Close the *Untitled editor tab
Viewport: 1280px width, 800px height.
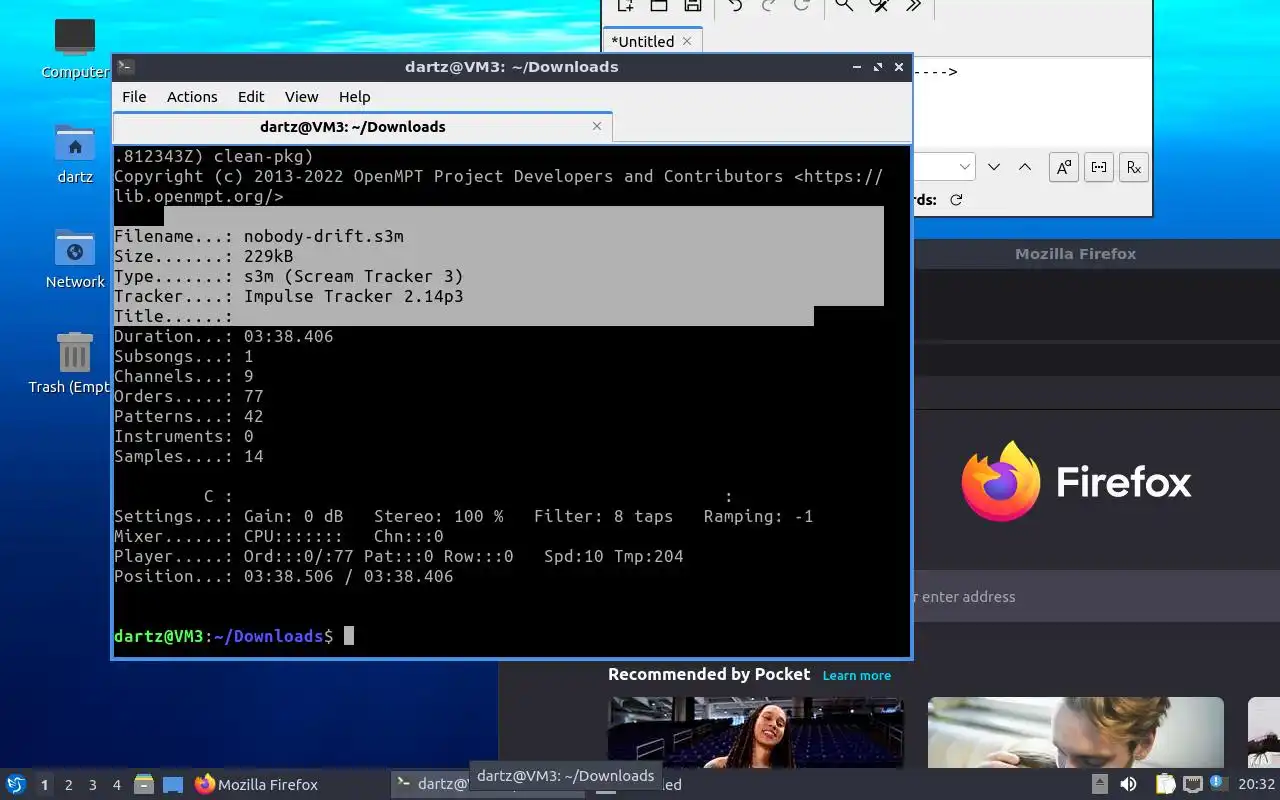pos(687,41)
